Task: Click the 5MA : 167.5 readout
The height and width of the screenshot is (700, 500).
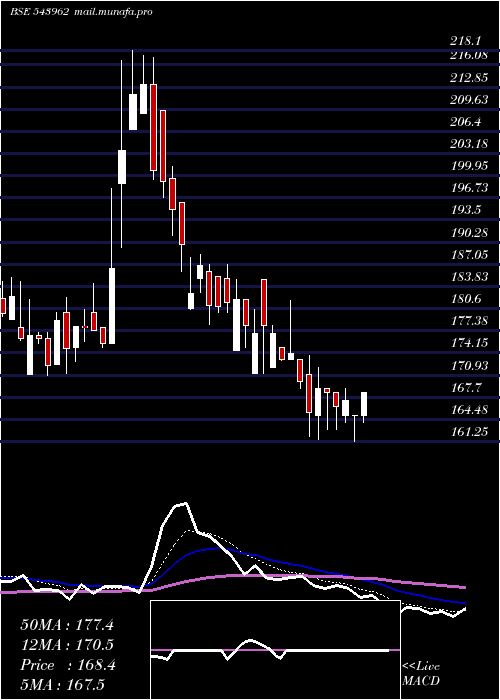Action: (62, 685)
